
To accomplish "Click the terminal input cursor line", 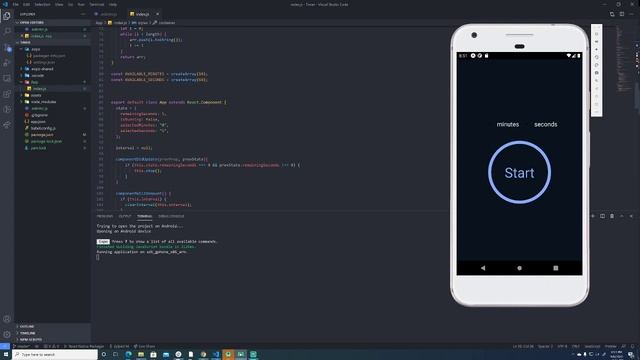I will 98,257.
